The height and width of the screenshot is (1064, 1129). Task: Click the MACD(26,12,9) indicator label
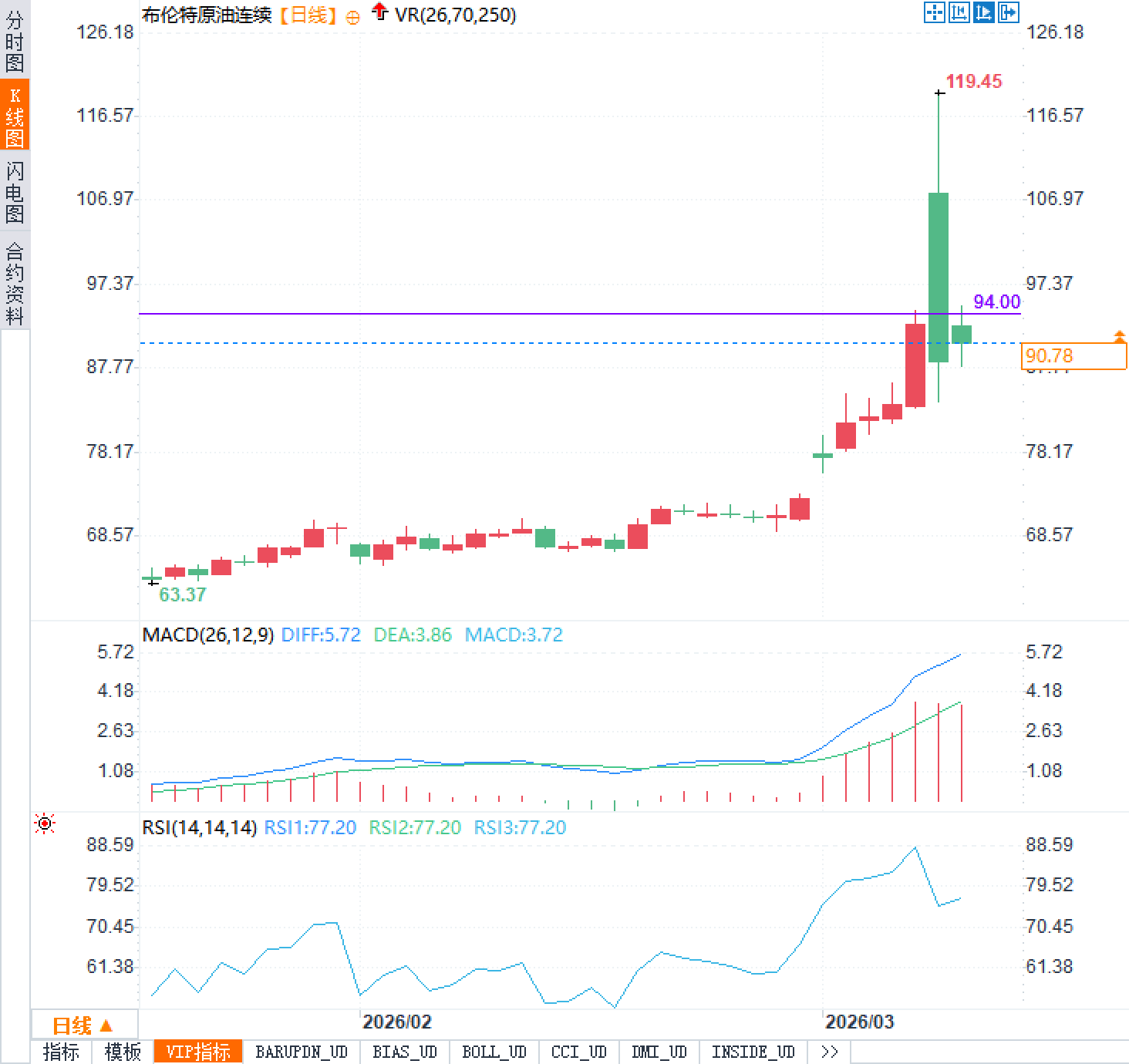click(209, 635)
